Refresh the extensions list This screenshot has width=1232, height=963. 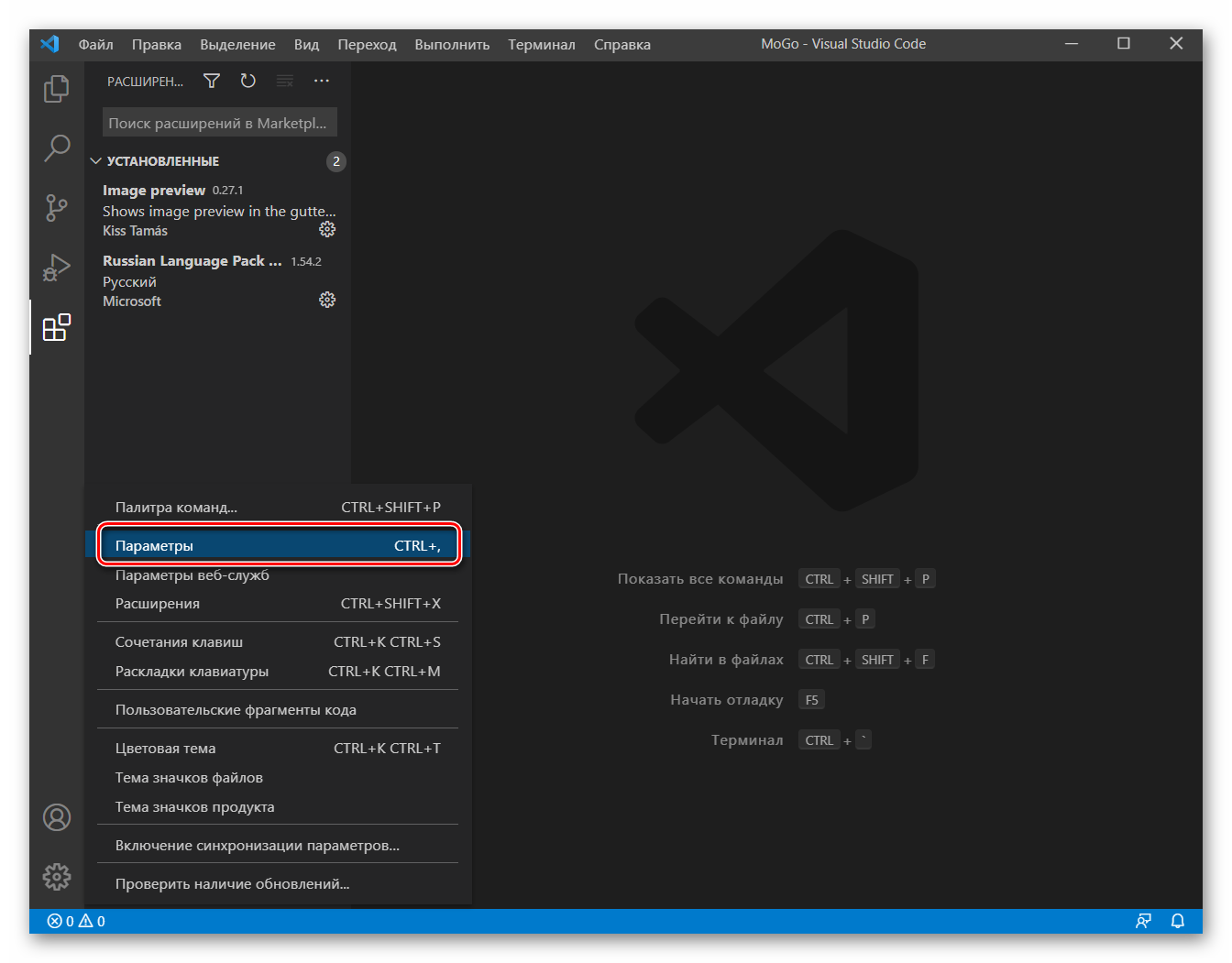click(x=248, y=81)
